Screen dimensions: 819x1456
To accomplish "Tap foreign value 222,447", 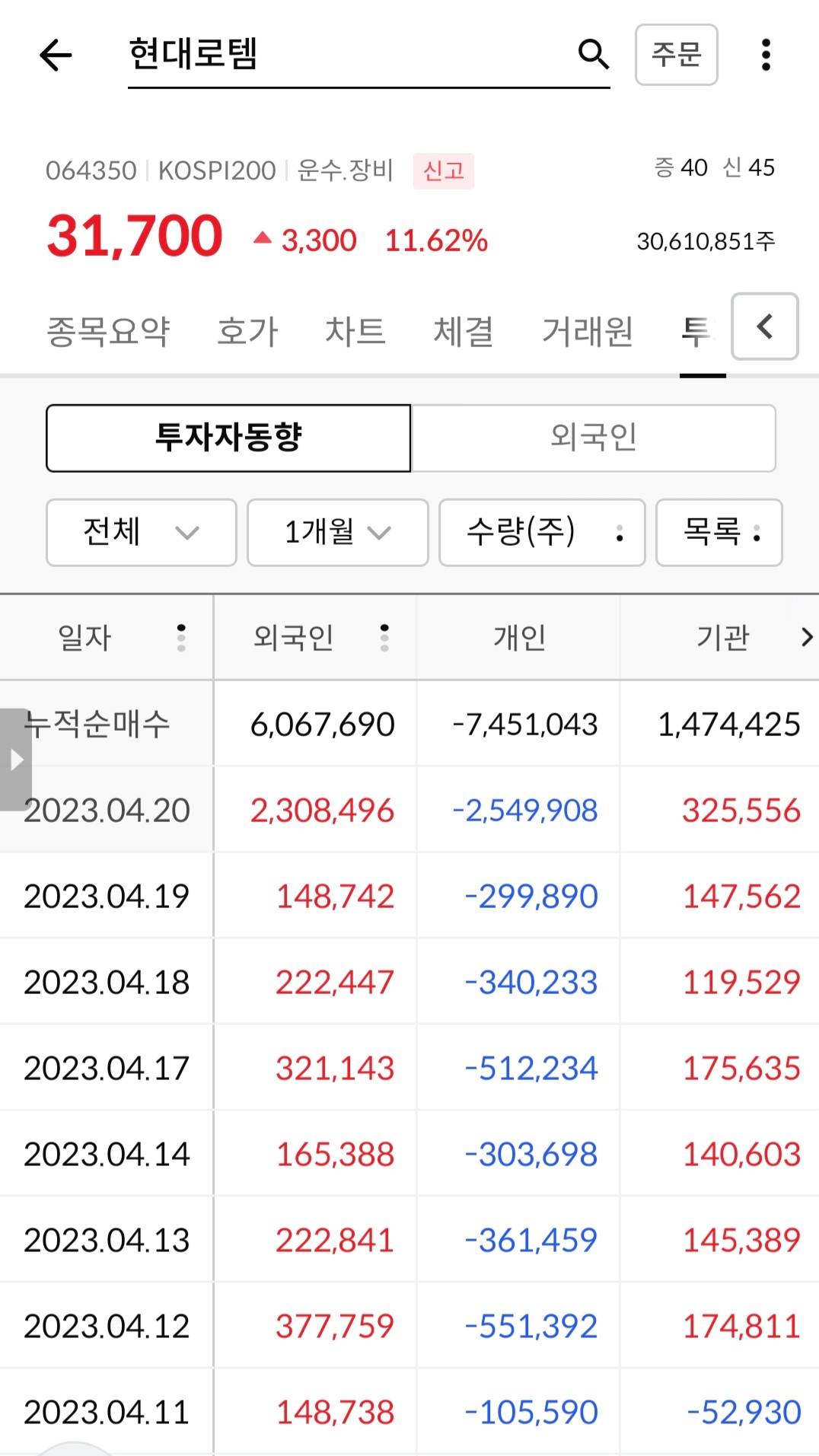I will point(335,983).
